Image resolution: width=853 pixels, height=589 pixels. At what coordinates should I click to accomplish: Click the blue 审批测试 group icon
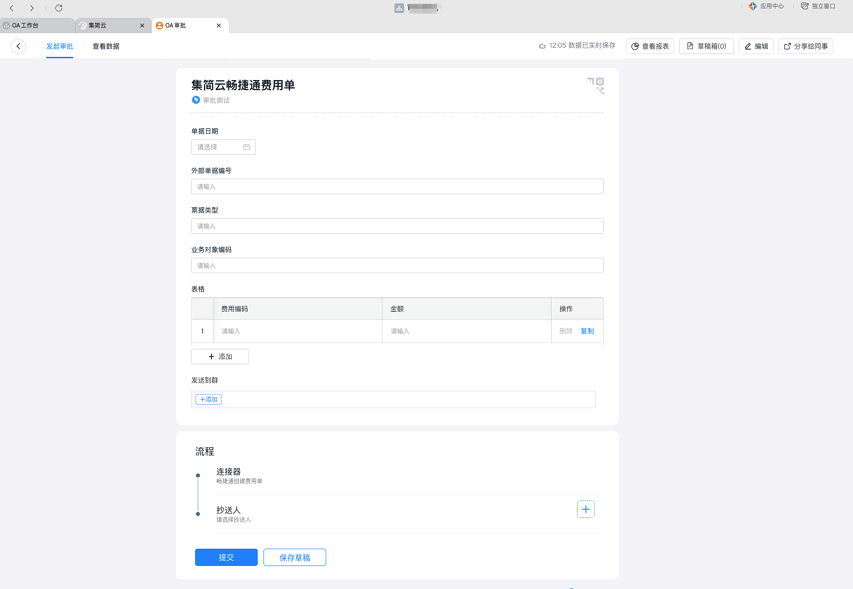pyautogui.click(x=196, y=100)
